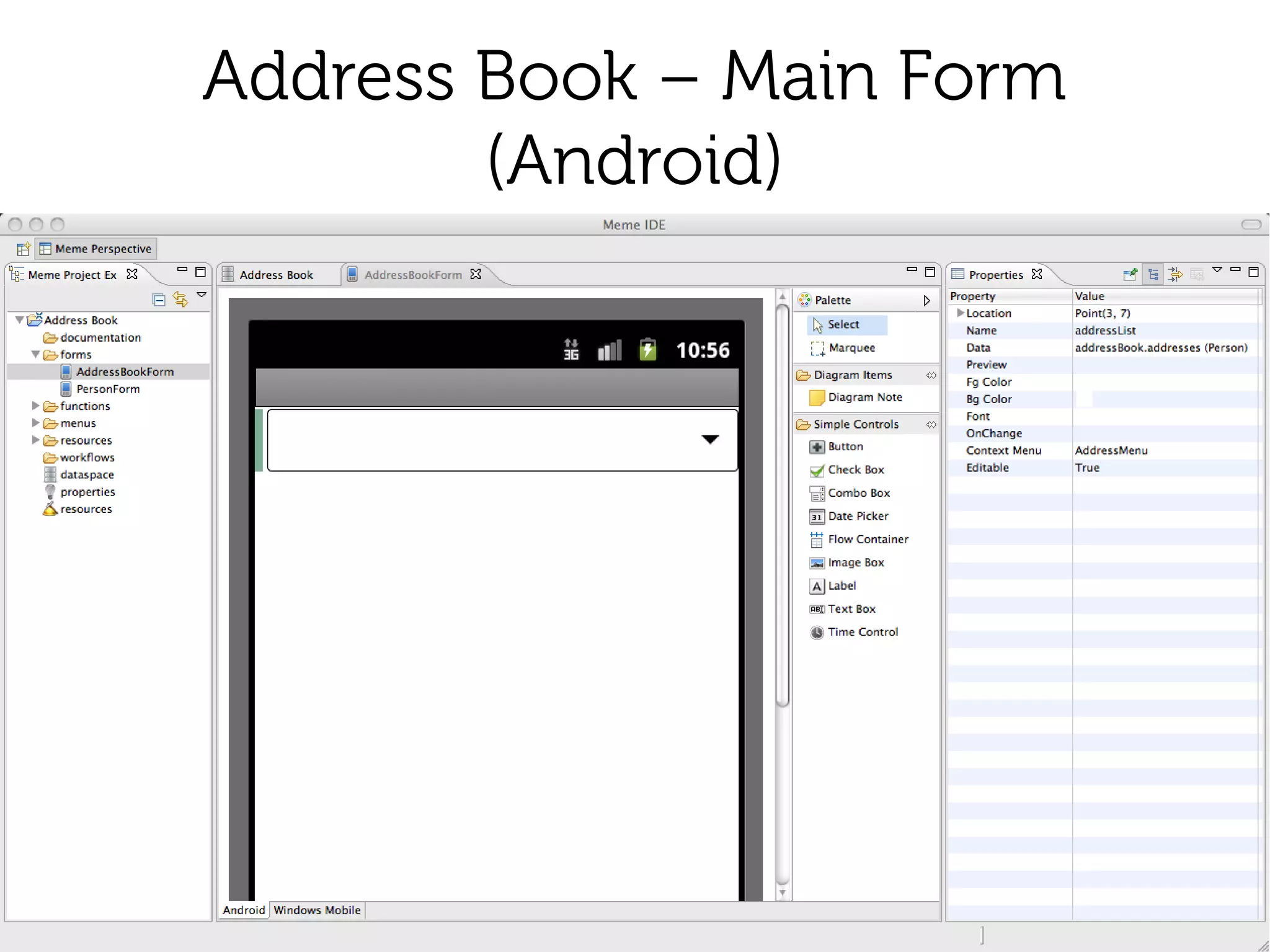Collapse the forms folder
The image size is (1270, 952).
pos(36,354)
